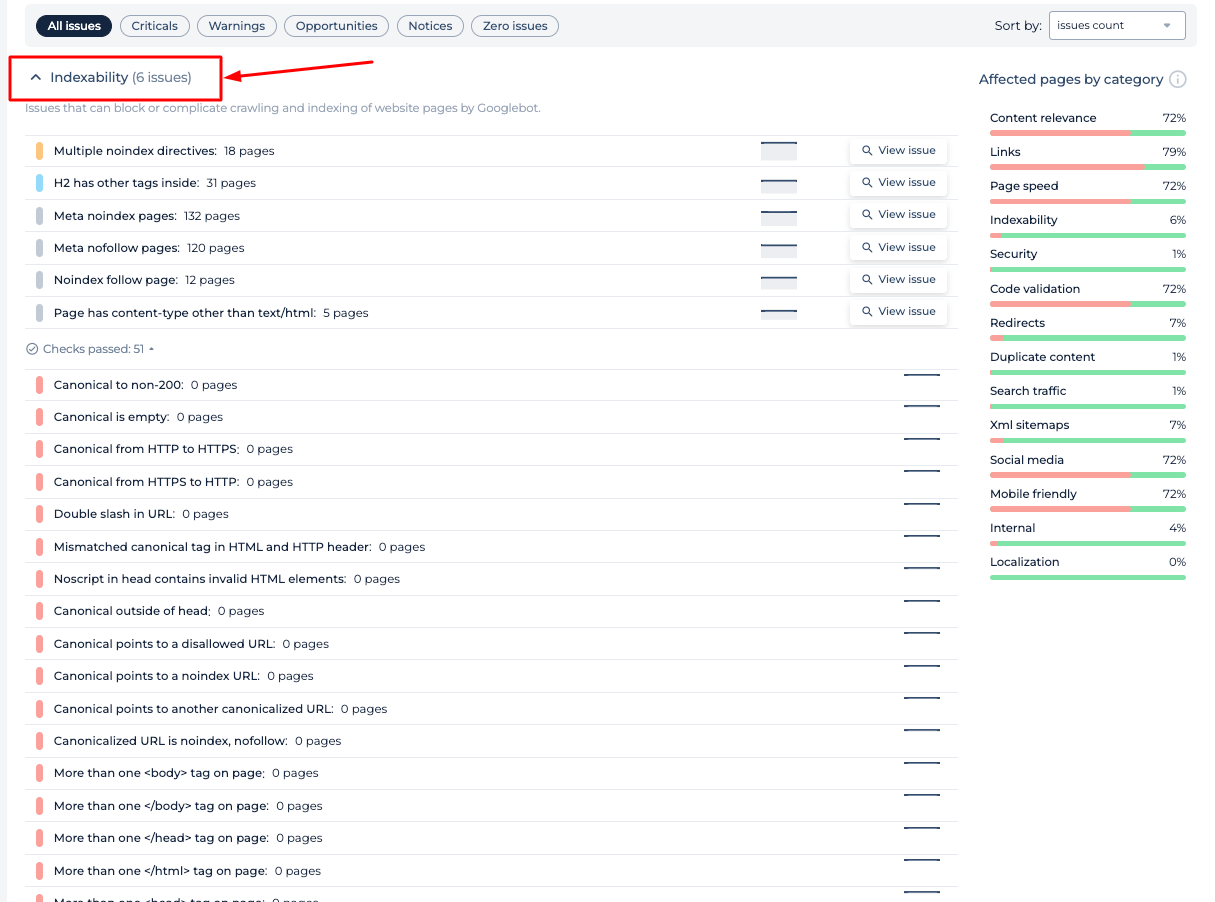Open the Notices filter

click(430, 26)
